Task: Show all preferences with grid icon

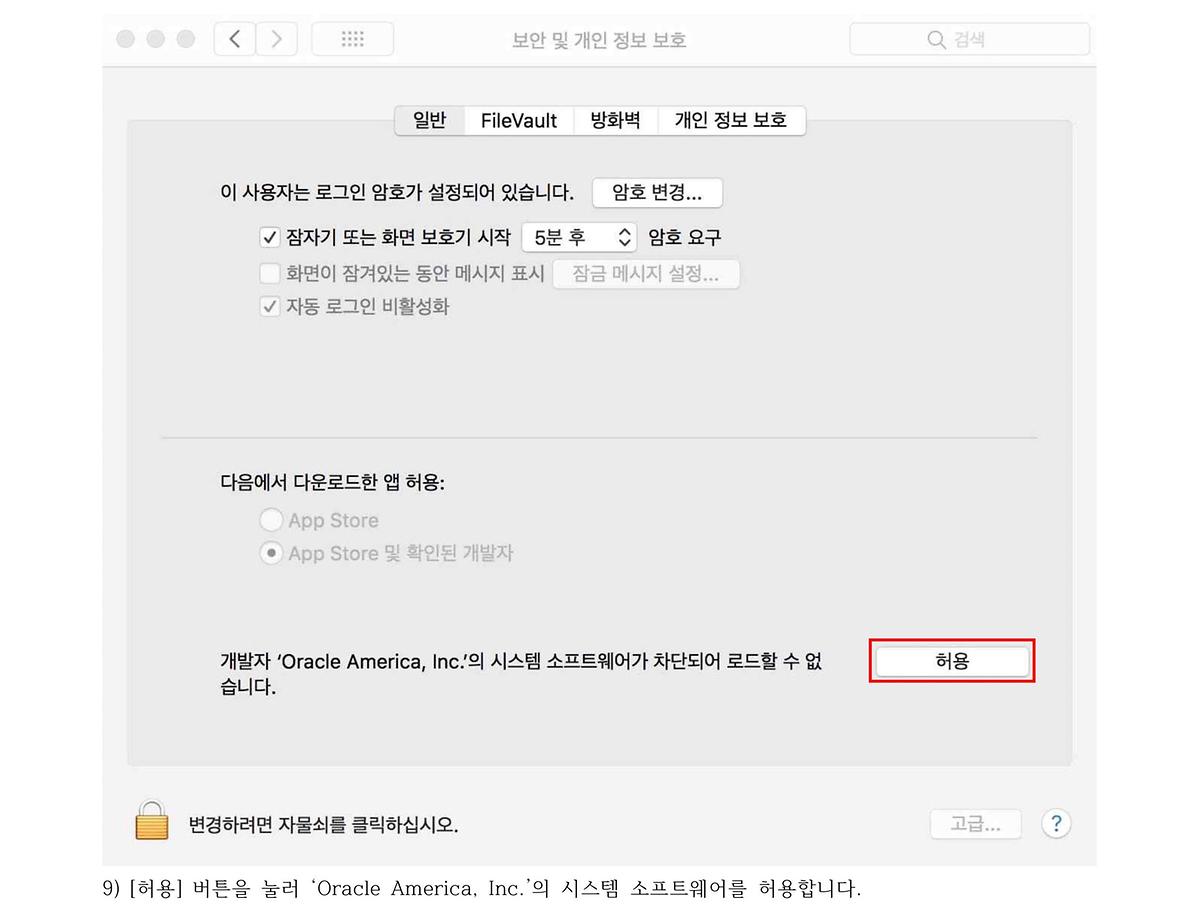Action: (x=352, y=39)
